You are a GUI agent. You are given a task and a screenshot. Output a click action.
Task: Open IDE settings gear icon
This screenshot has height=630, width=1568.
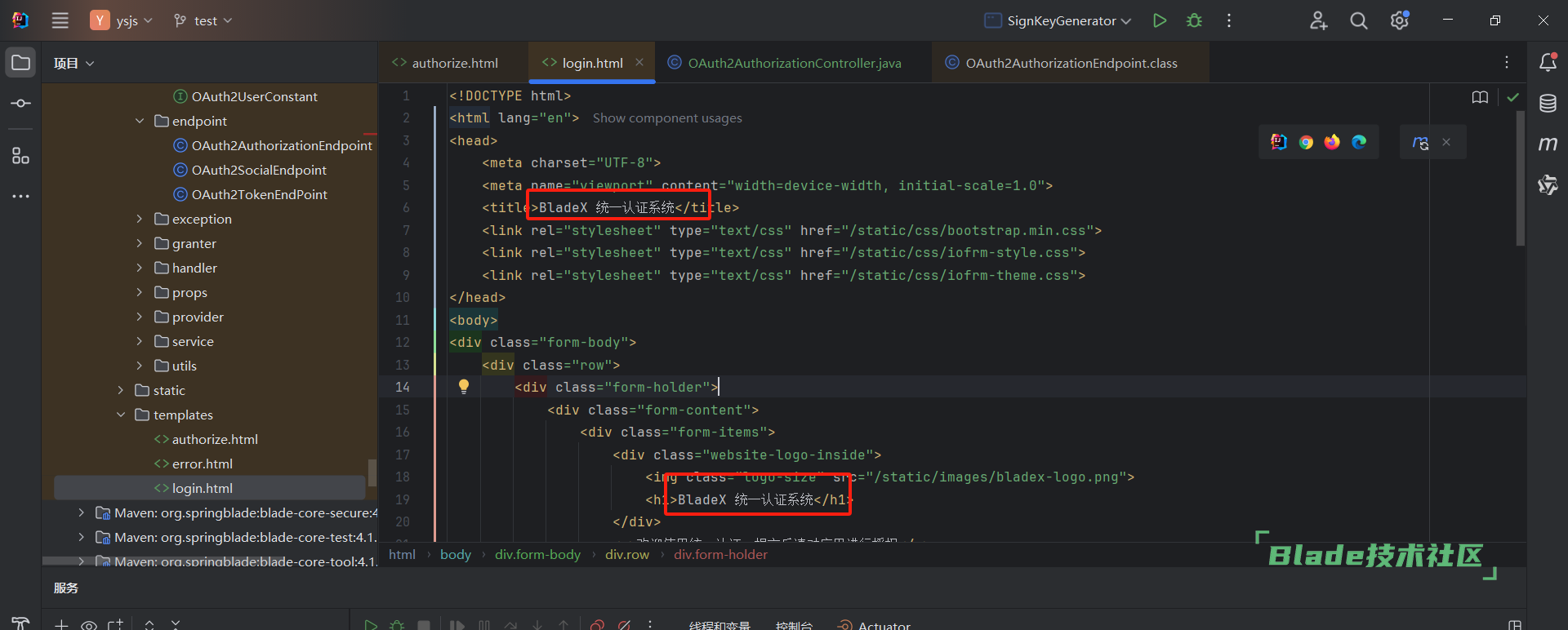point(1400,20)
